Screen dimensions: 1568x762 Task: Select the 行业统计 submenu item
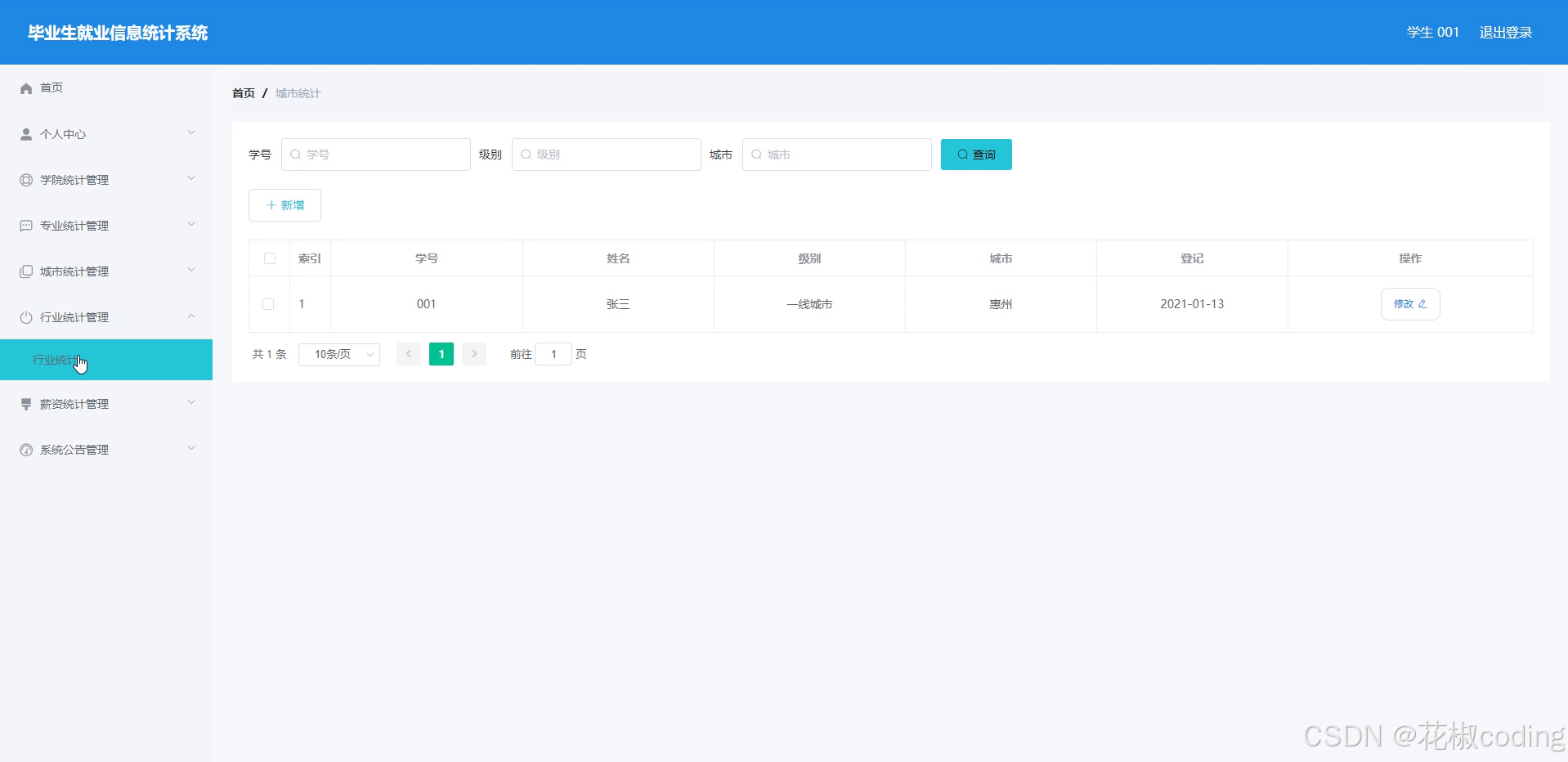106,360
